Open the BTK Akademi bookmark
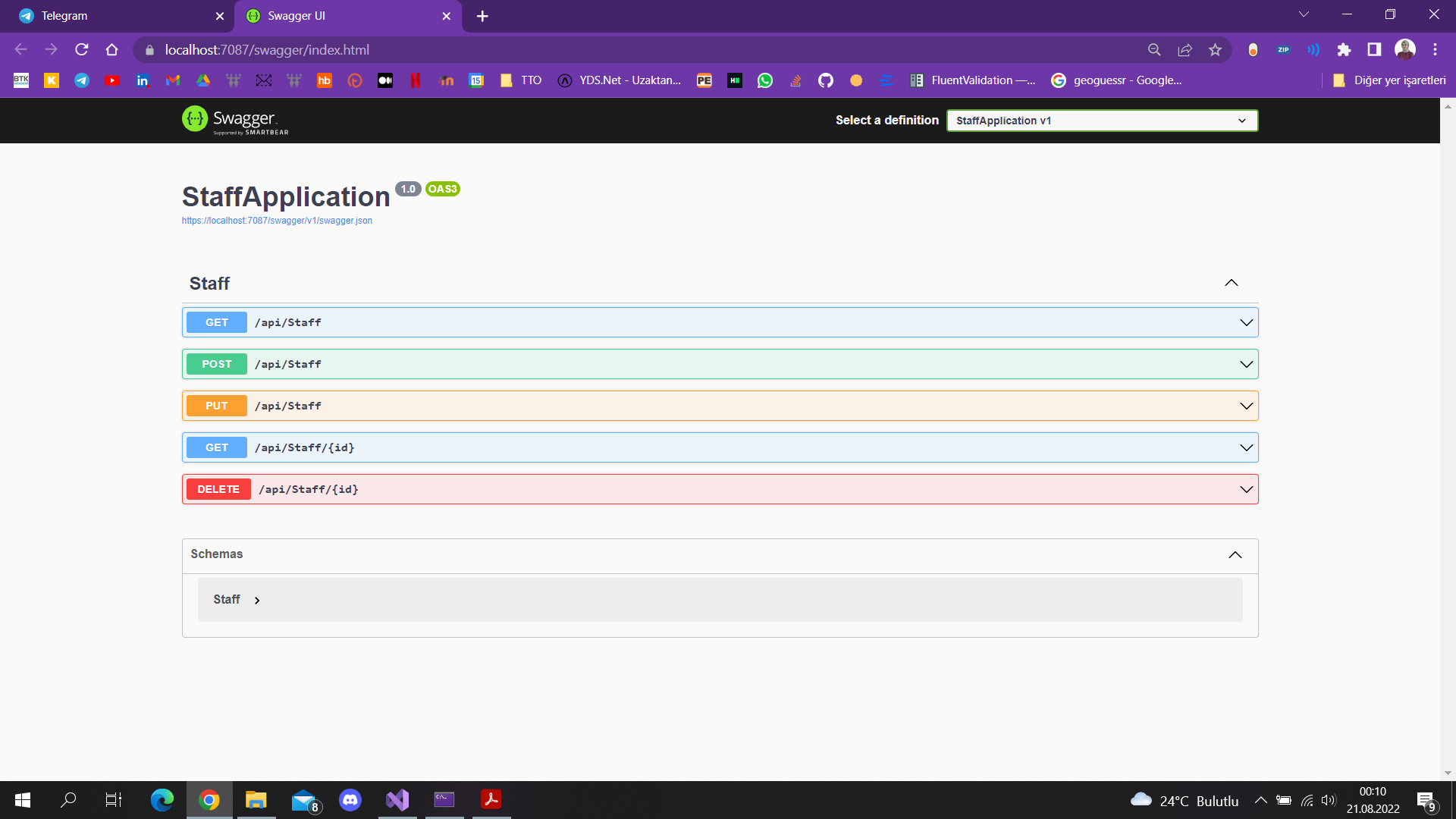 click(x=21, y=80)
